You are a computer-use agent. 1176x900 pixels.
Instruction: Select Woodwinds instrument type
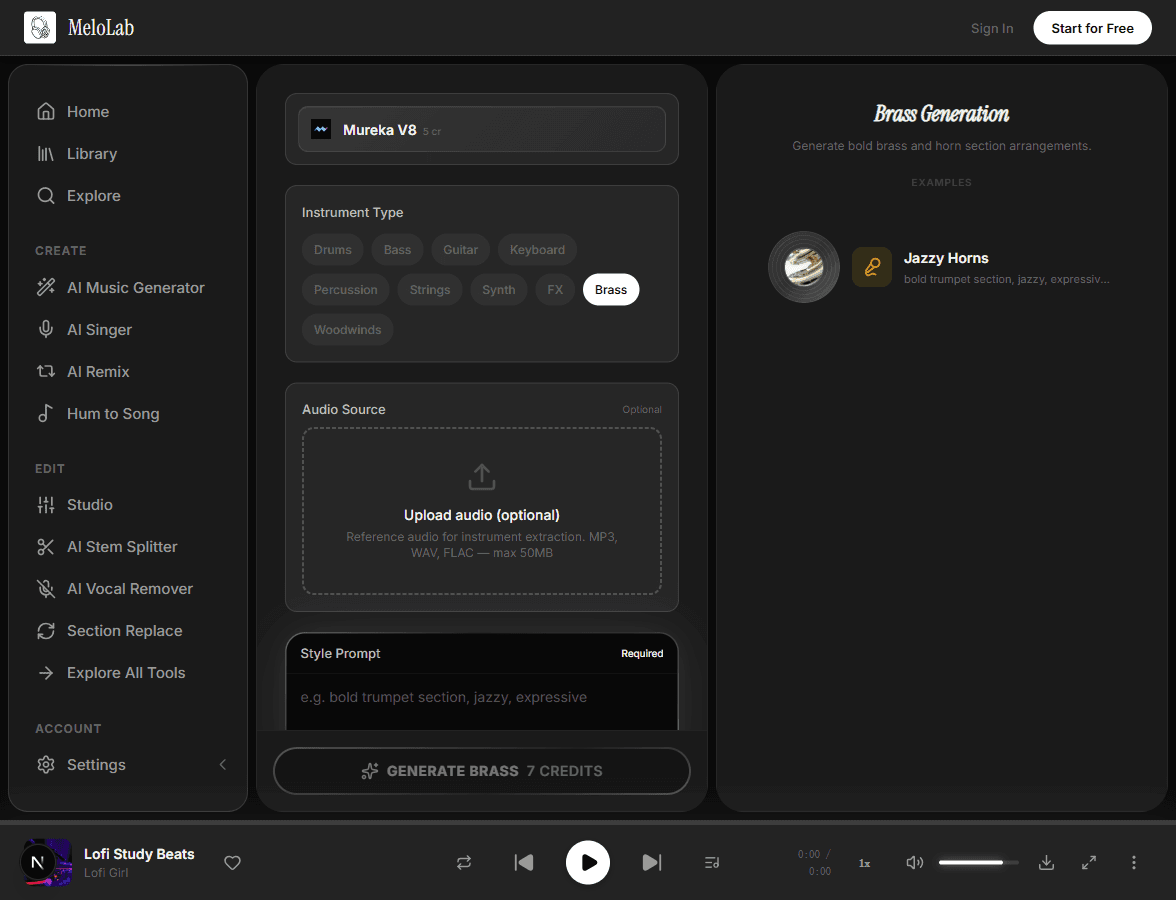coord(347,330)
